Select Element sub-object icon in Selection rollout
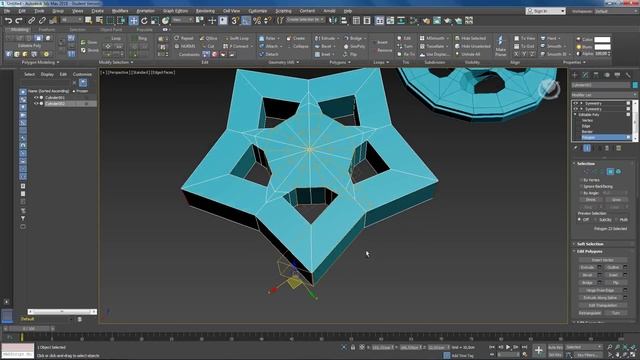 coord(618,171)
